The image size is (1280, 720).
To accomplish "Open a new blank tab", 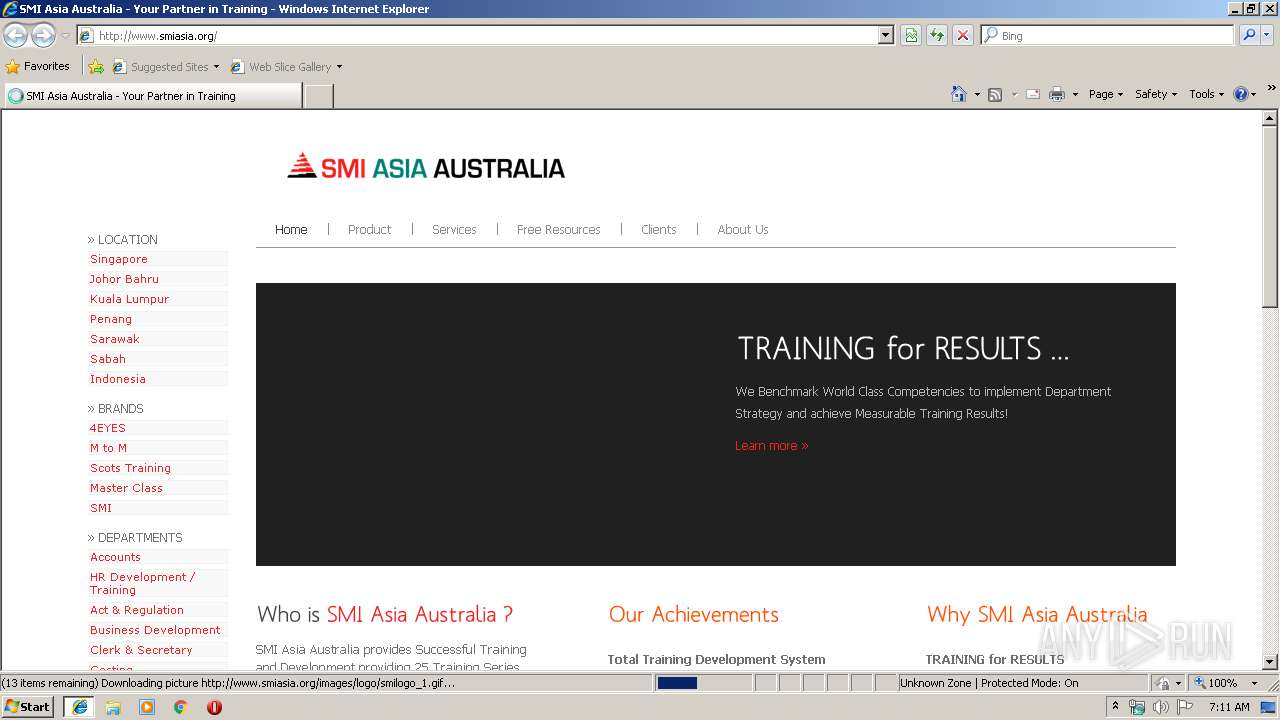I will 318,96.
